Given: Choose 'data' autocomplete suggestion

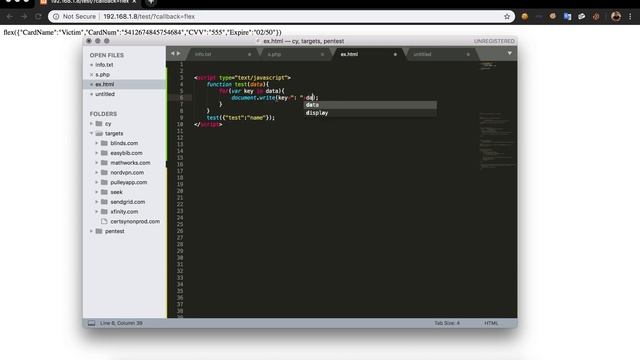Looking at the screenshot, I should pyautogui.click(x=371, y=105).
